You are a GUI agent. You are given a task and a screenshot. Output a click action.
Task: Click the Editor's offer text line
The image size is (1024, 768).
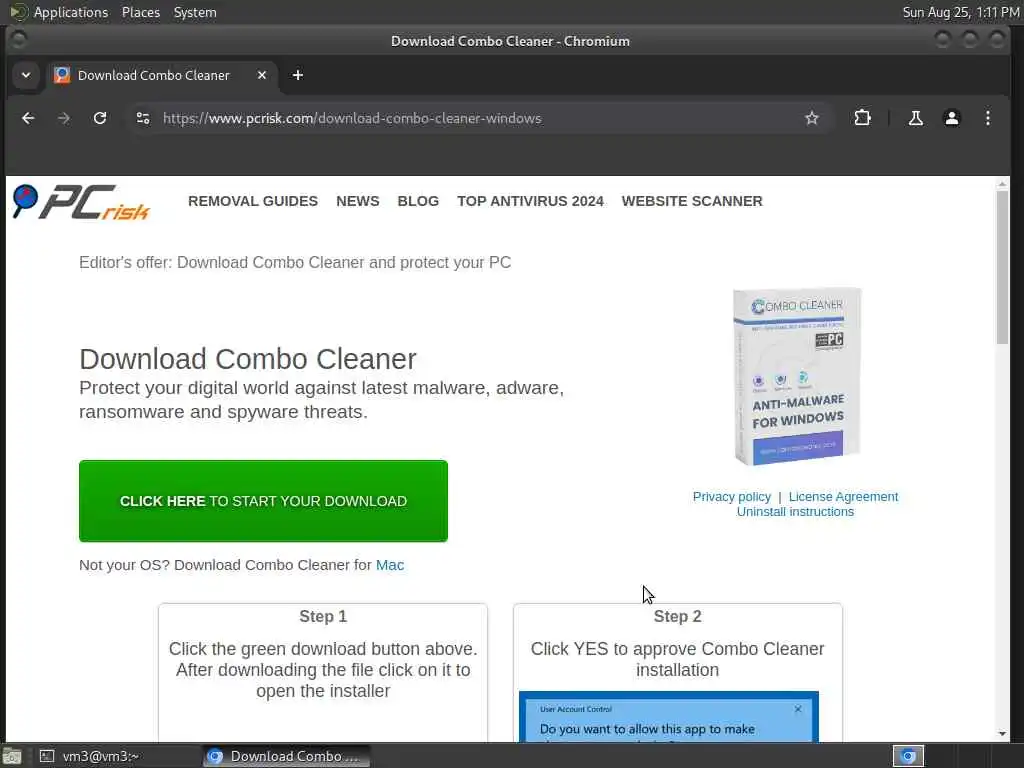coord(295,263)
